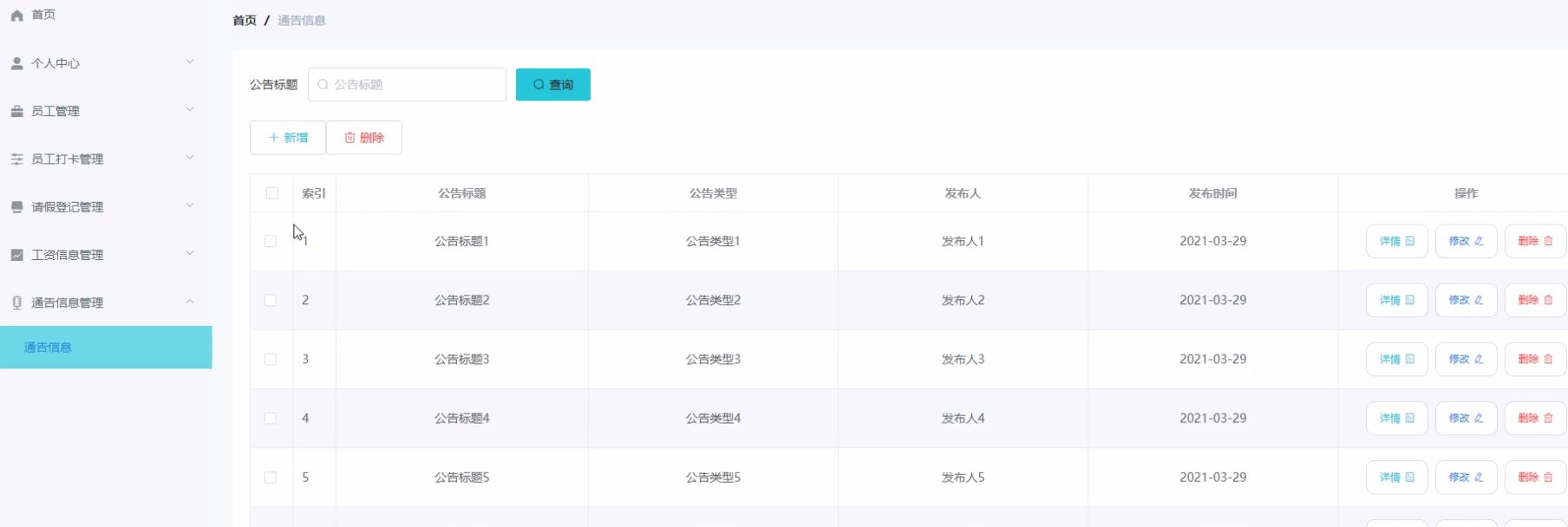Image resolution: width=1568 pixels, height=527 pixels.
Task: Click the pencil icon in 公告标题1 修改 button
Action: tap(1479, 241)
